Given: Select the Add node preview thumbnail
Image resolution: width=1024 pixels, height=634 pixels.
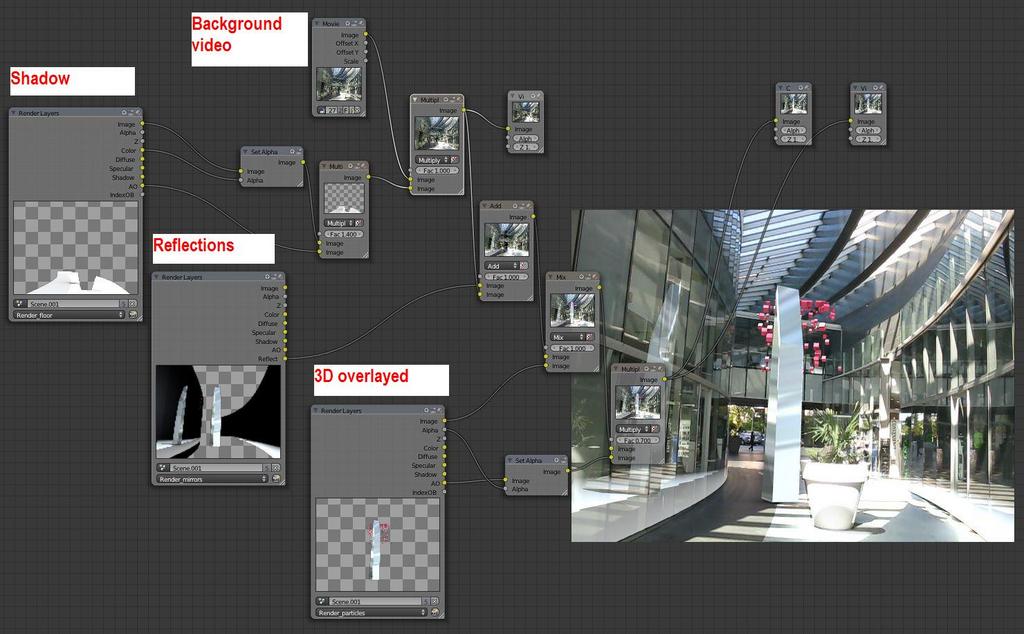Looking at the screenshot, I should [506, 240].
